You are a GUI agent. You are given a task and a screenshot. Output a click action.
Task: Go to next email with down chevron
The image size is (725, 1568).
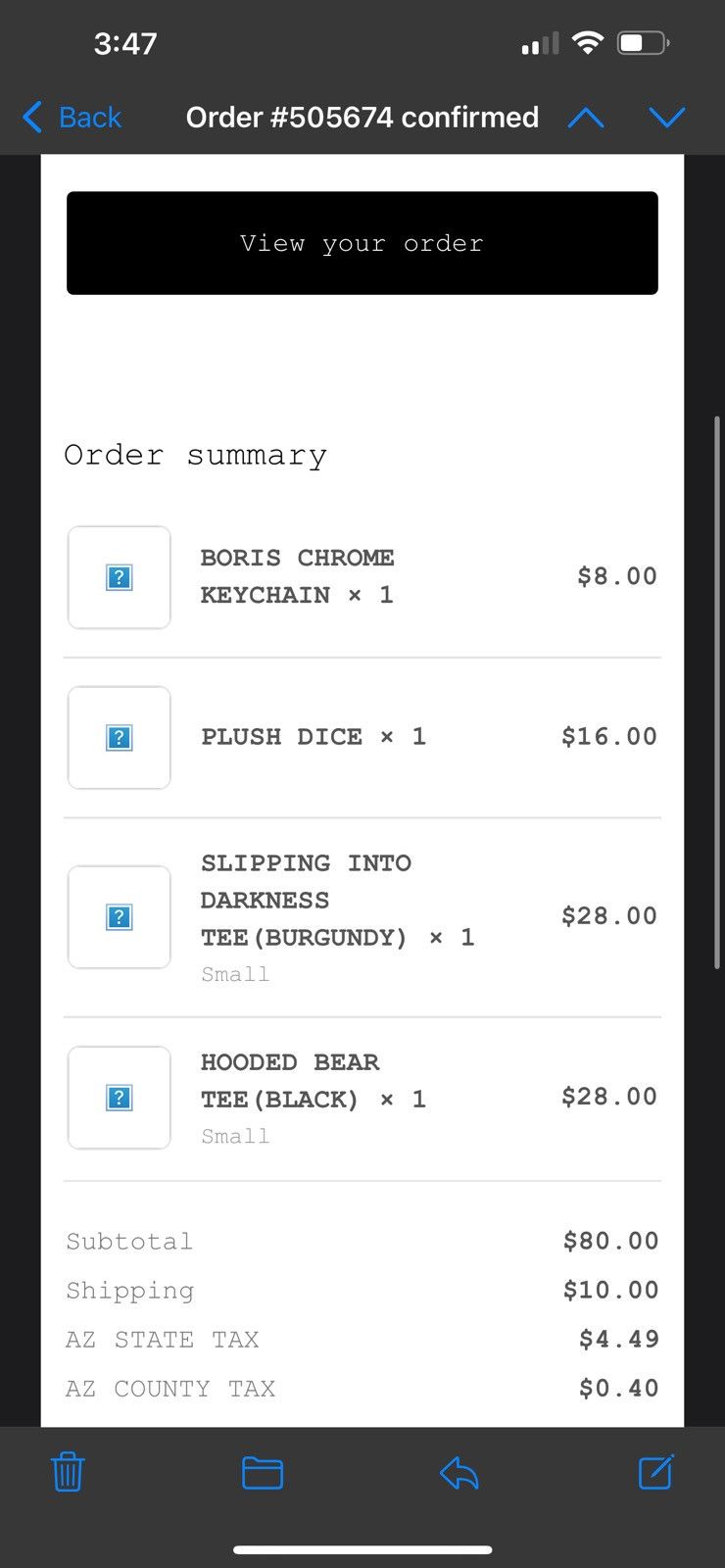(667, 118)
